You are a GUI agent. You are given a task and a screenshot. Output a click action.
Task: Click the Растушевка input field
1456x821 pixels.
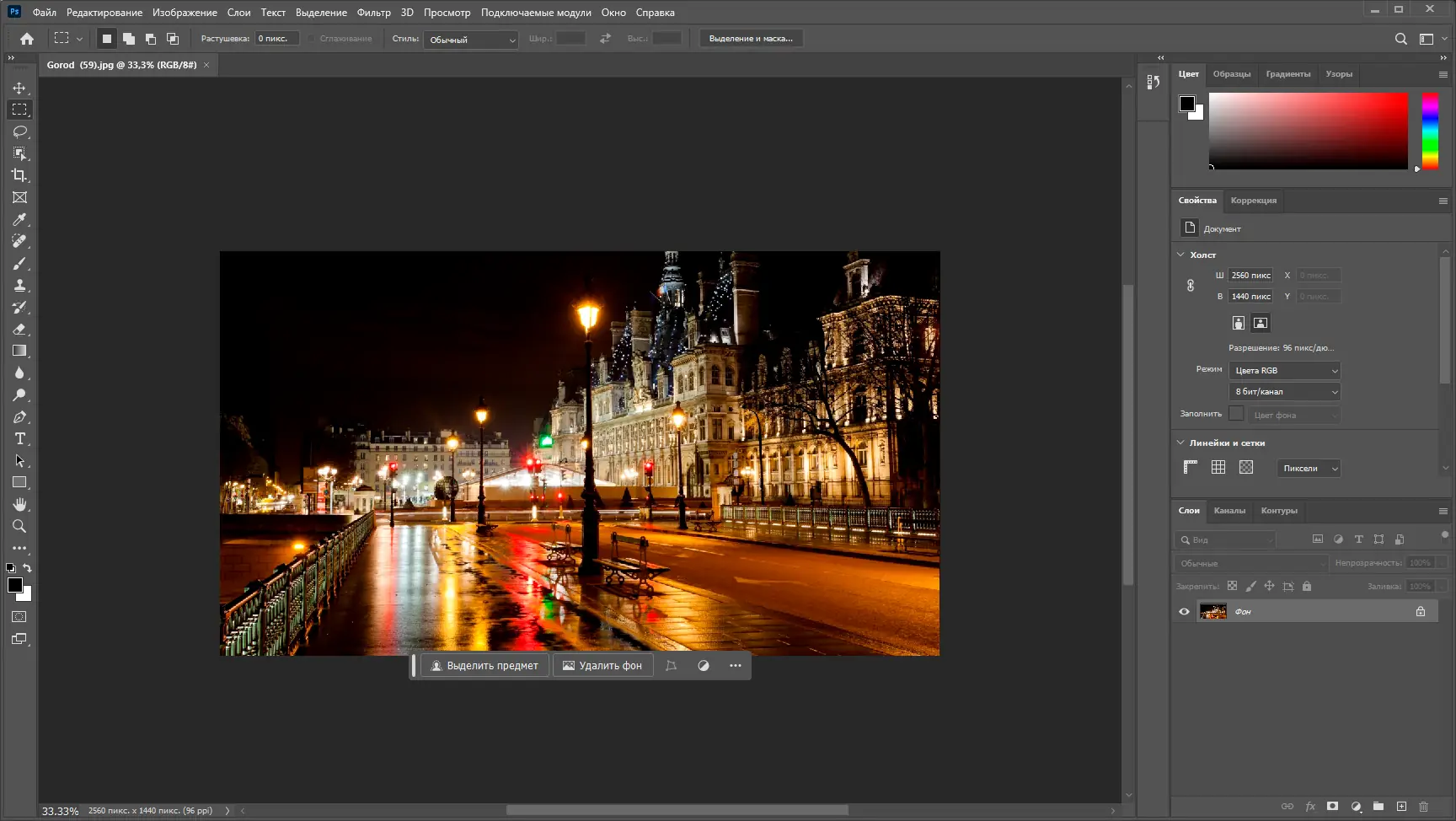276,39
